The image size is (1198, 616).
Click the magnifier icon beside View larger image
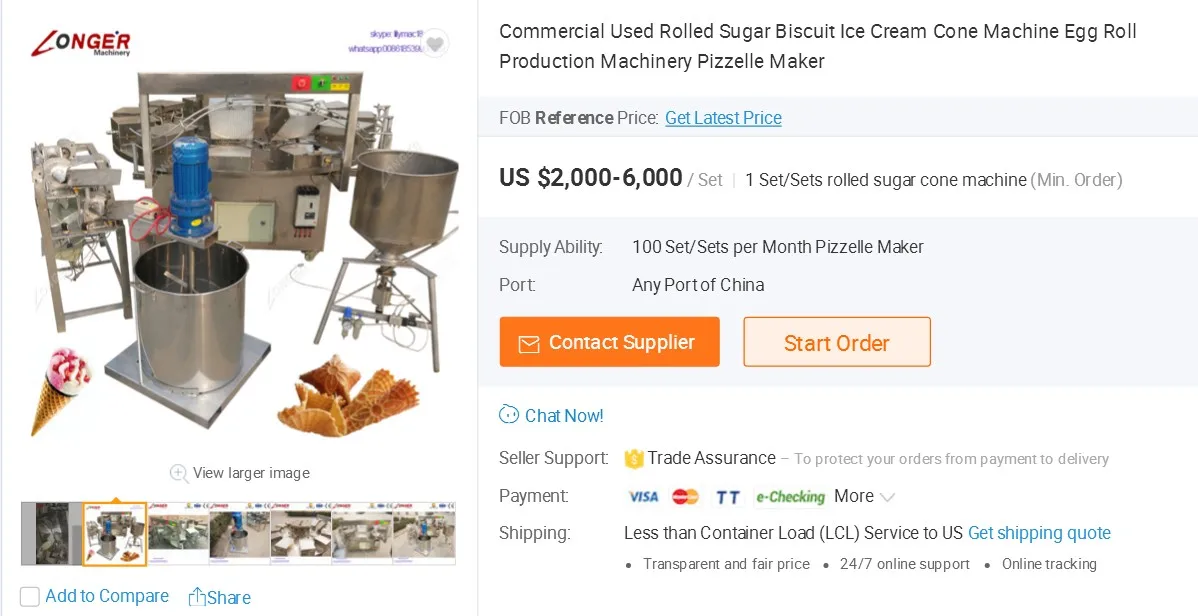coord(179,473)
